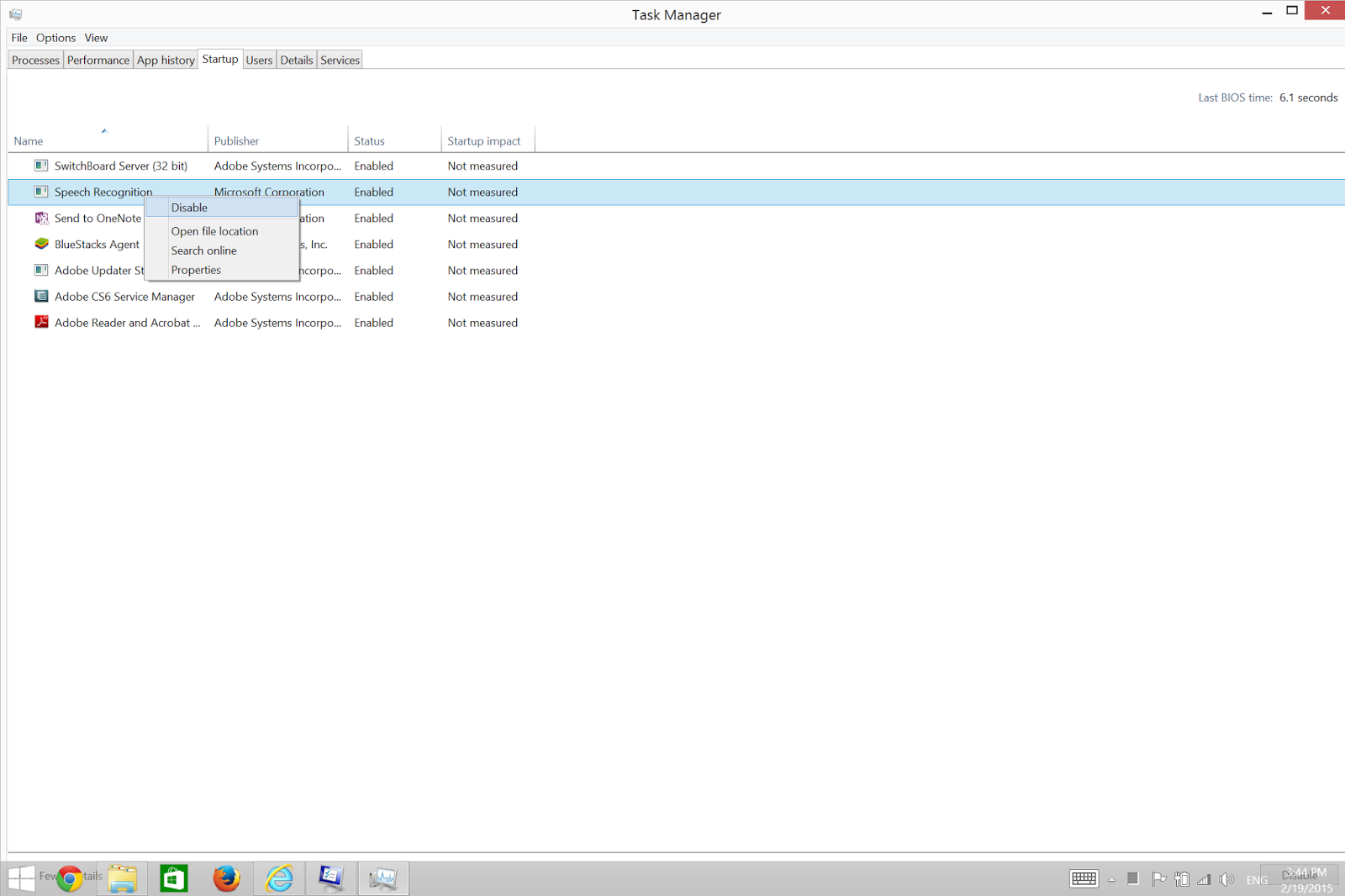Click the BlueStacks Agent icon
The height and width of the screenshot is (896, 1345).
coord(41,244)
